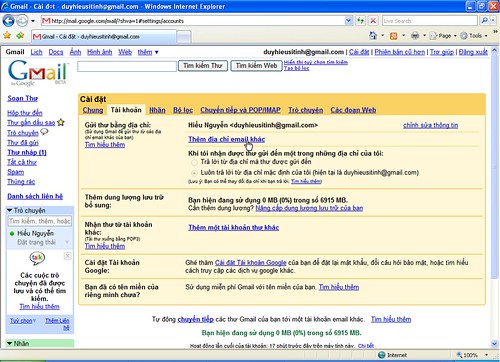Click the IE Back navigation arrow
This screenshot has height=362, width=500.
pos(8,21)
